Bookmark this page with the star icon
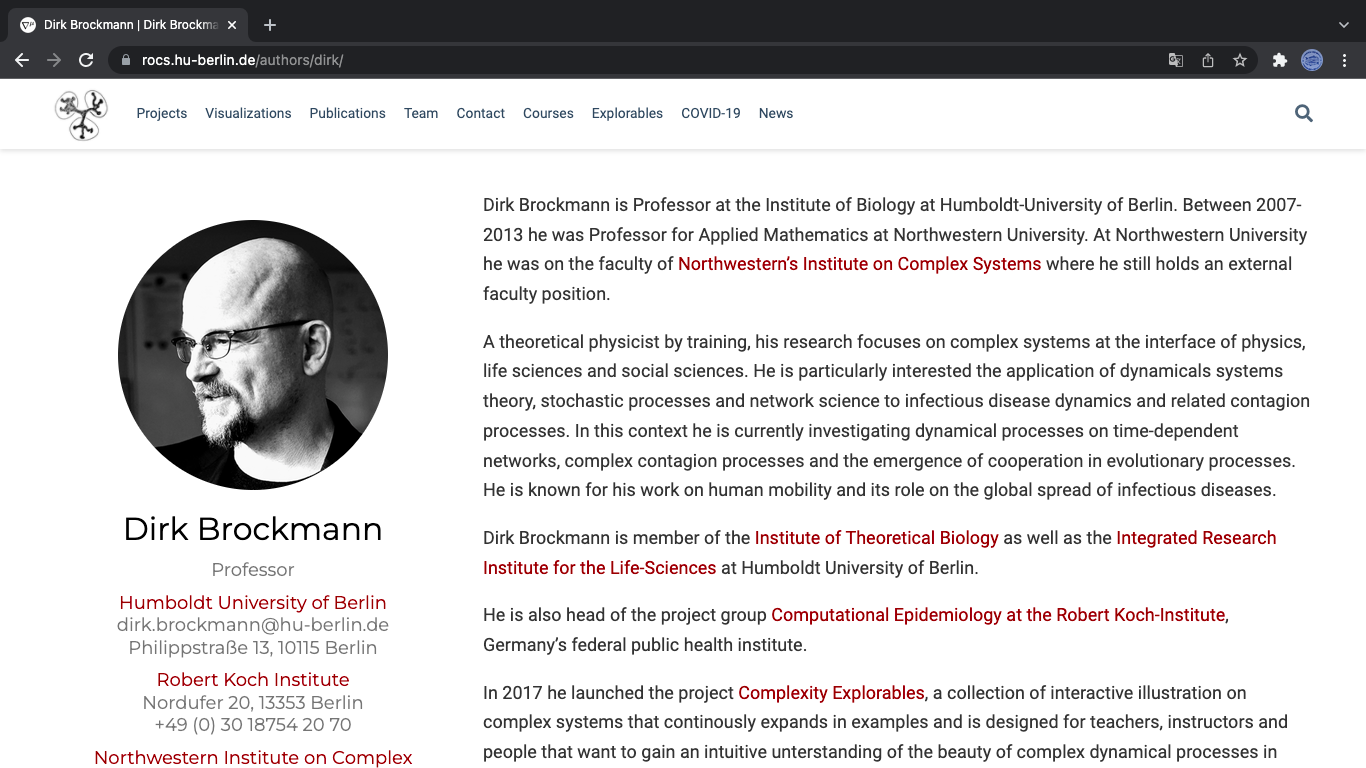 [1240, 60]
